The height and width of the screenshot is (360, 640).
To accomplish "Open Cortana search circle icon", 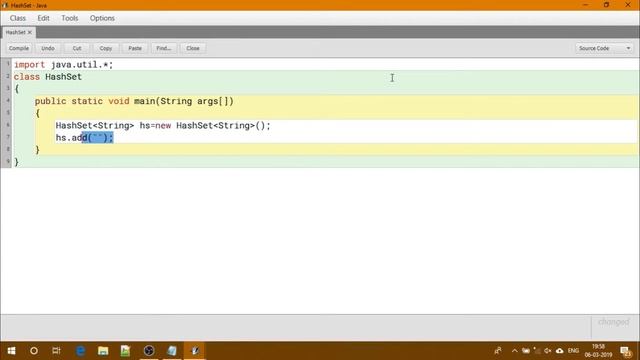I will 34,351.
